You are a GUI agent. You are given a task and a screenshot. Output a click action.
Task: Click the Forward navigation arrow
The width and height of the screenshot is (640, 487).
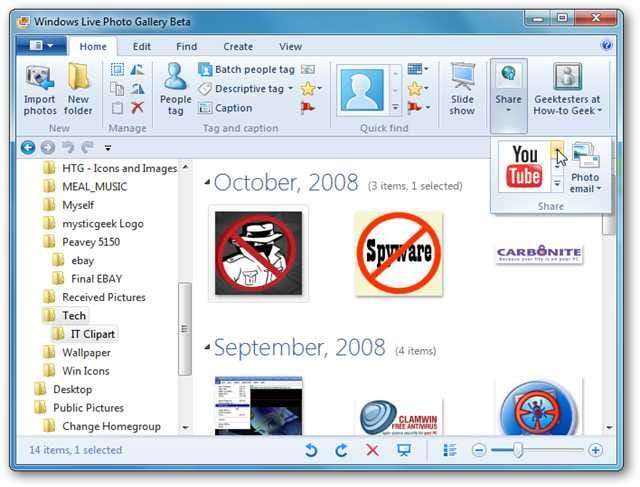[x=48, y=147]
